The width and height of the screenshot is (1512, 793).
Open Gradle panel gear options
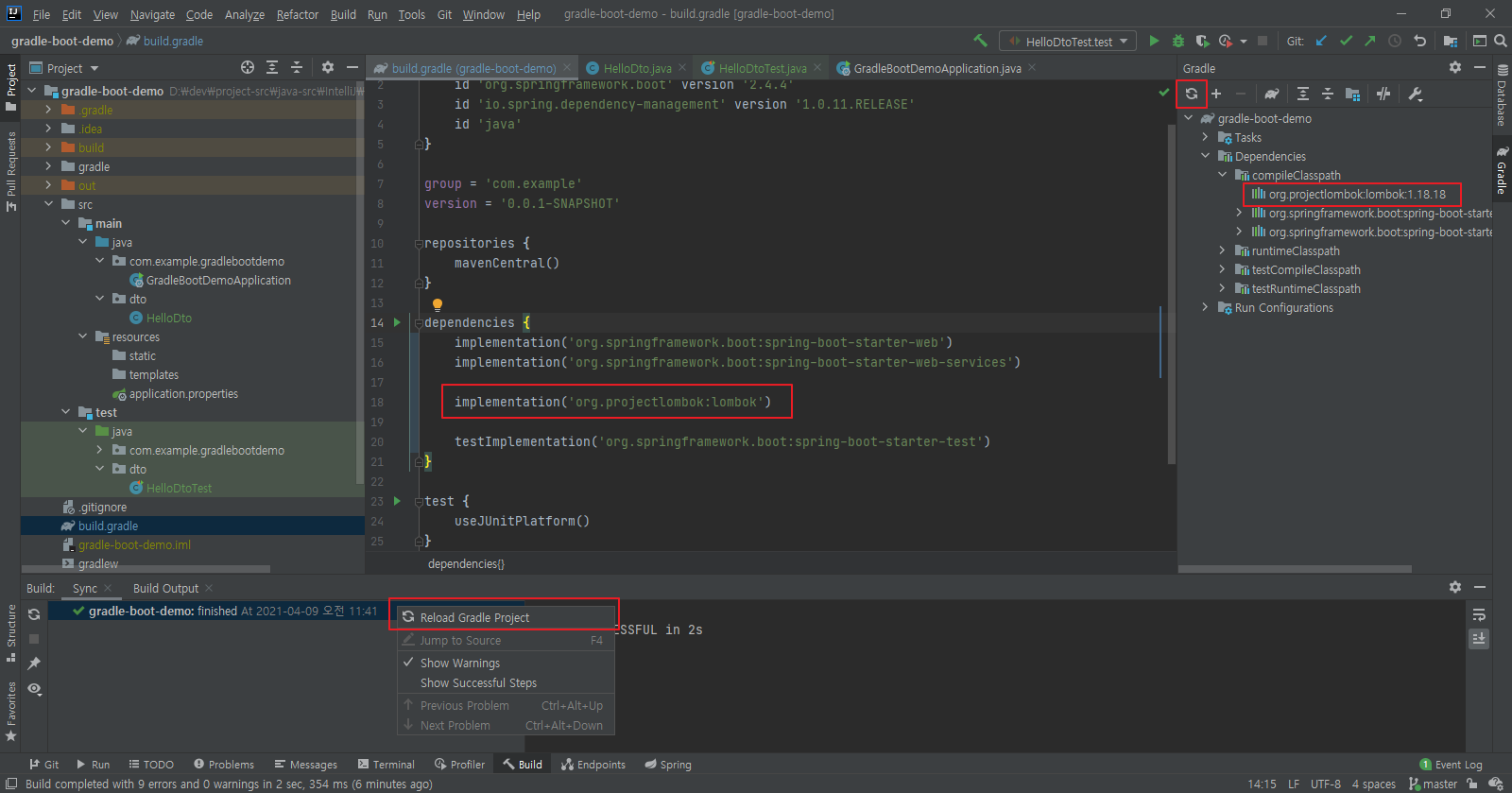(x=1455, y=67)
